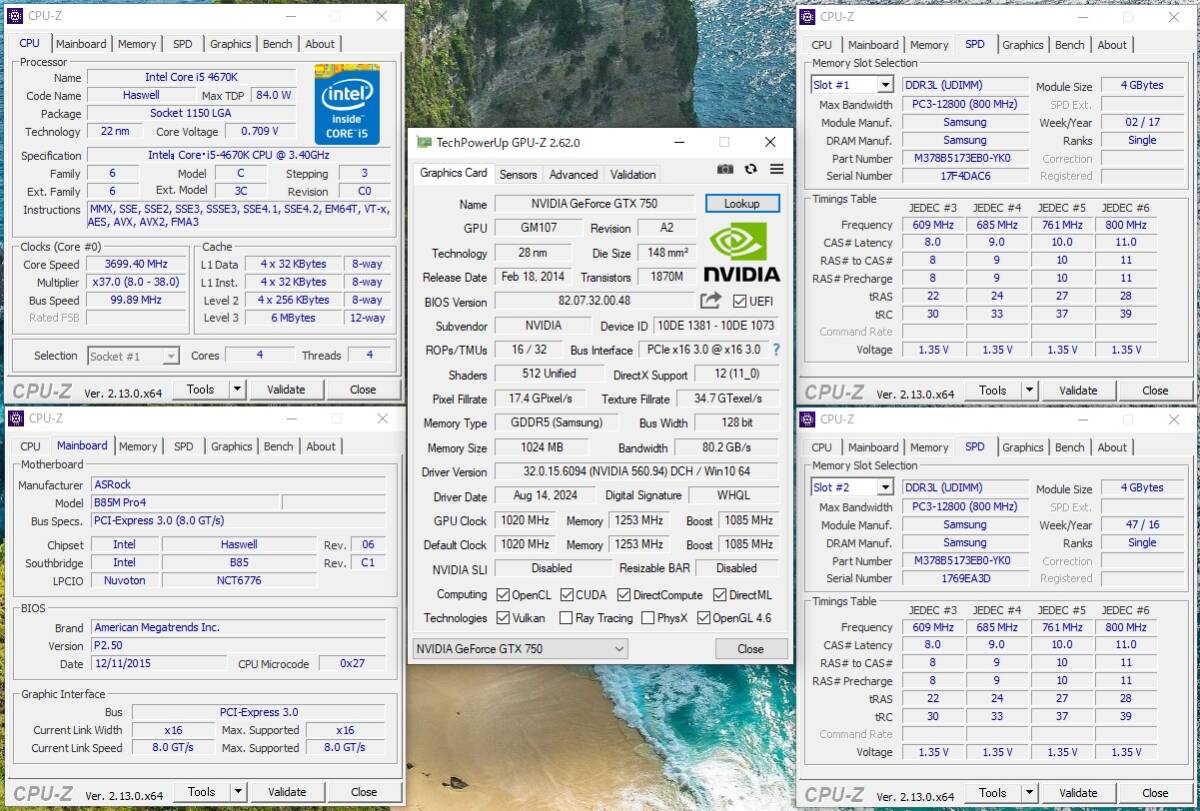This screenshot has height=811, width=1200.
Task: Switch to the Bench tab in CPU-Z
Action: tap(277, 43)
